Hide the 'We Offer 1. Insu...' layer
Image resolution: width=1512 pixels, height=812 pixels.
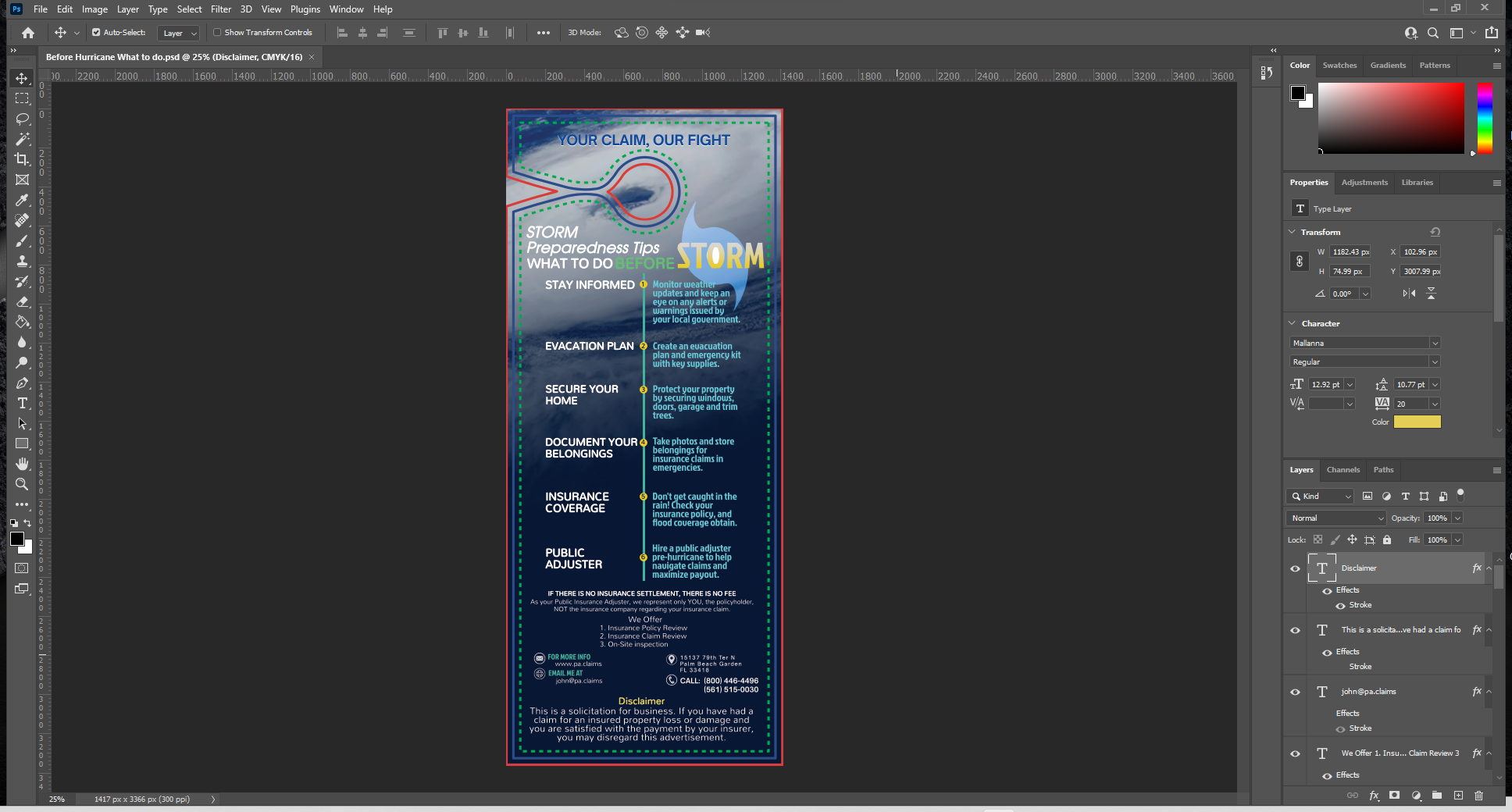1295,753
